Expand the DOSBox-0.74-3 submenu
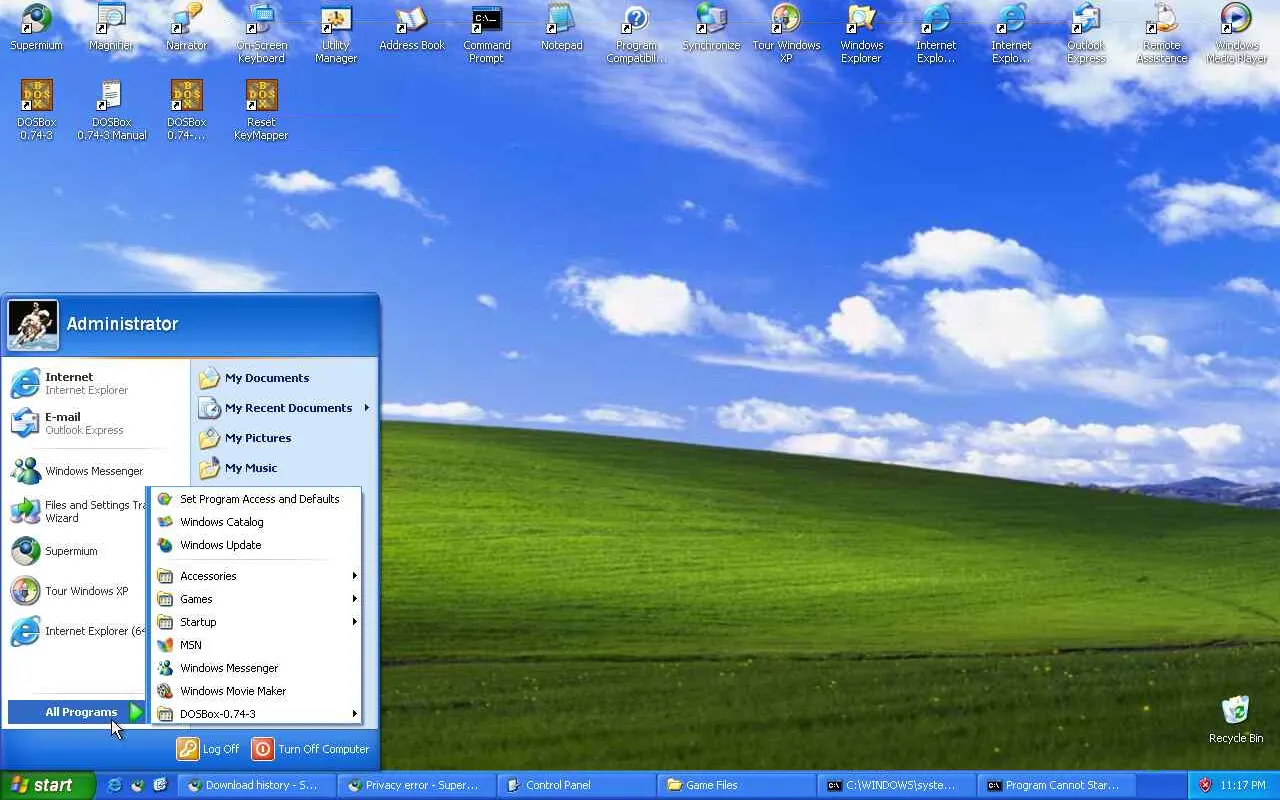Image resolution: width=1280 pixels, height=800 pixels. coord(255,714)
